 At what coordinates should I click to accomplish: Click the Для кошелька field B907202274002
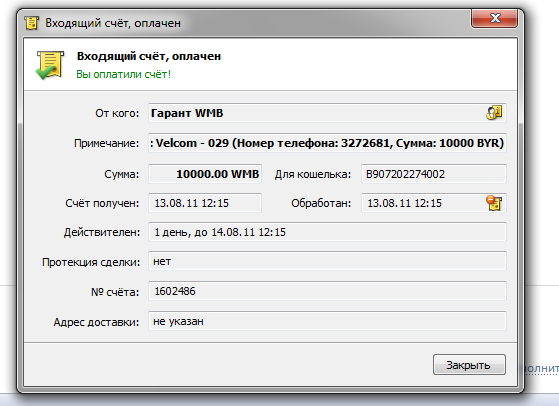pyautogui.click(x=434, y=174)
